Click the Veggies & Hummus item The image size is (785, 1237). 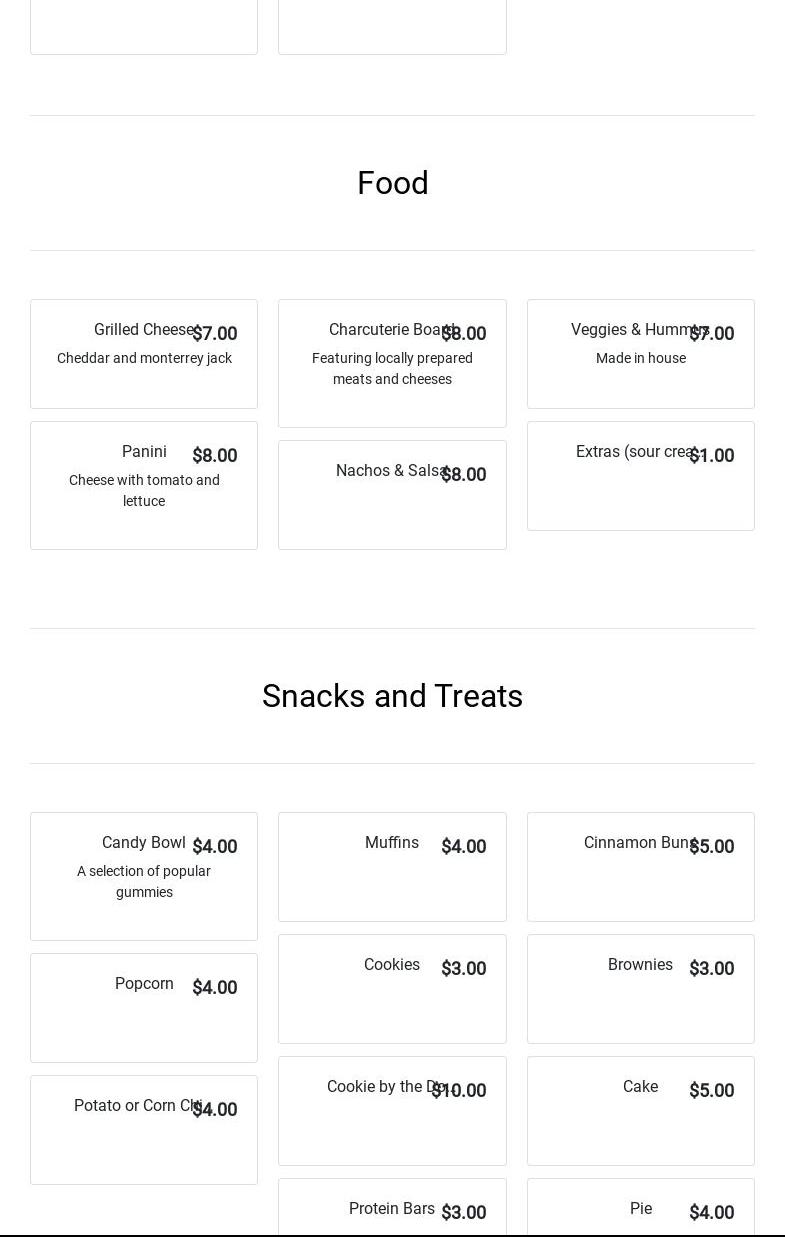tap(640, 354)
